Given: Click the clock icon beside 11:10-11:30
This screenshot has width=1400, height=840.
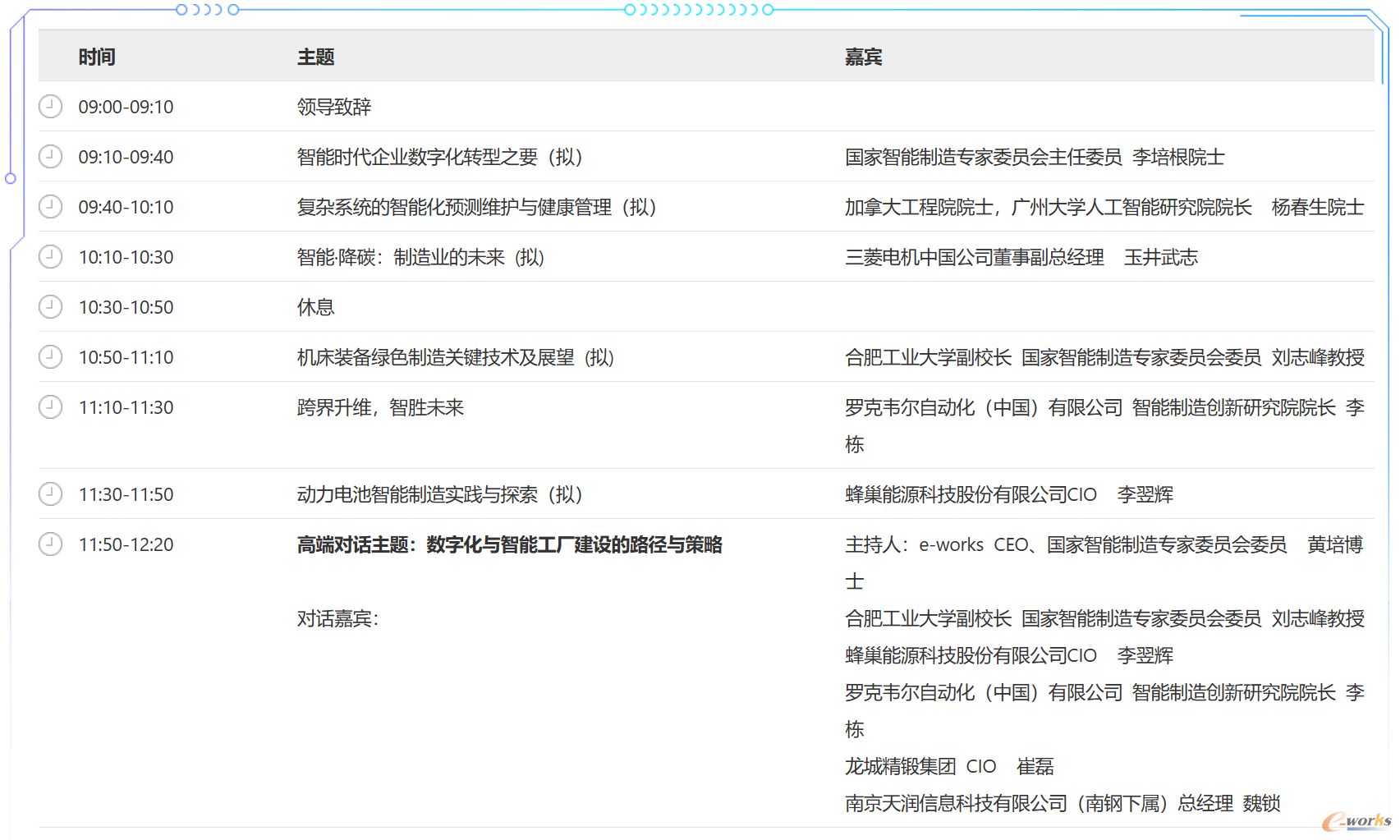Looking at the screenshot, I should pyautogui.click(x=50, y=406).
